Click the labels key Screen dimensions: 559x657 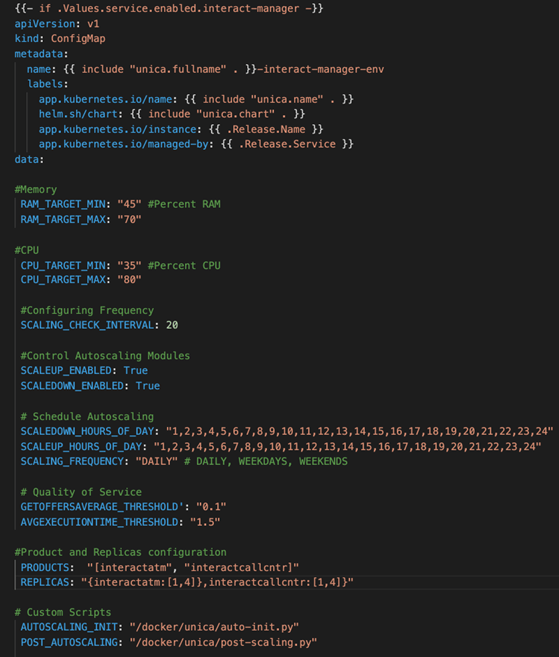(x=45, y=84)
